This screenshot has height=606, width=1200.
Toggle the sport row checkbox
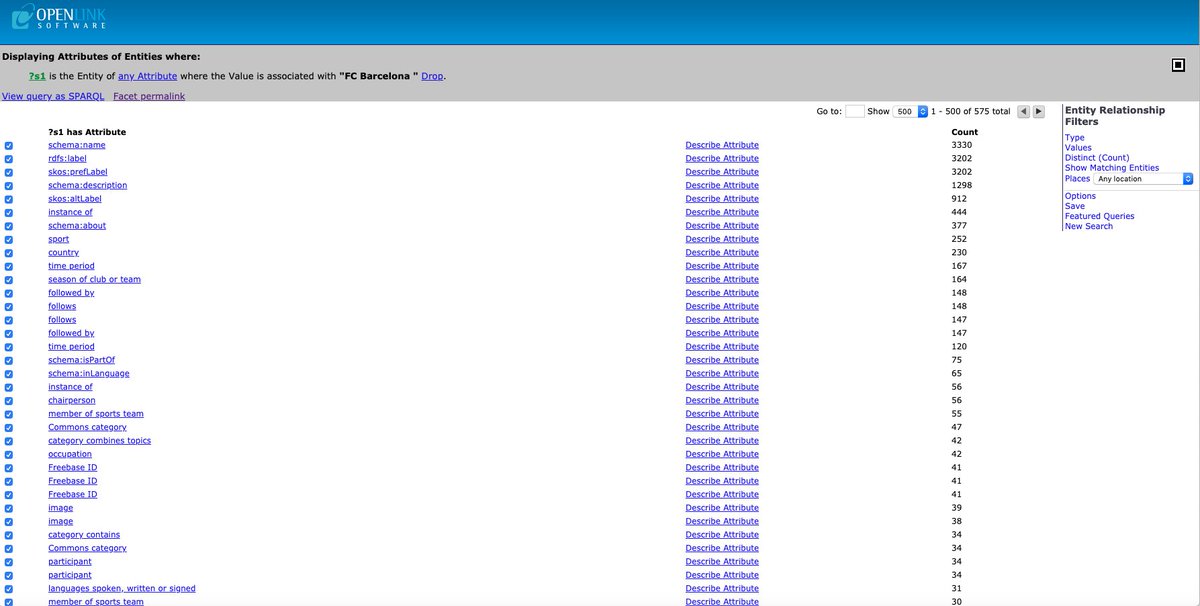tap(9, 240)
